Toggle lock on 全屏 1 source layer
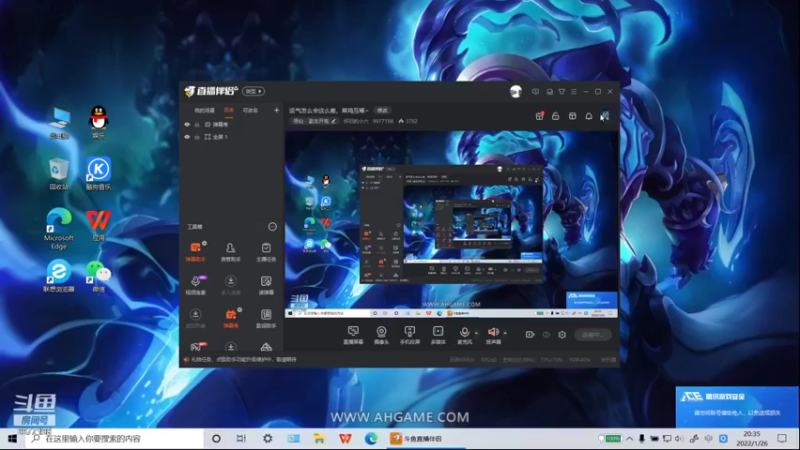Image resolution: width=800 pixels, height=450 pixels. point(197,137)
